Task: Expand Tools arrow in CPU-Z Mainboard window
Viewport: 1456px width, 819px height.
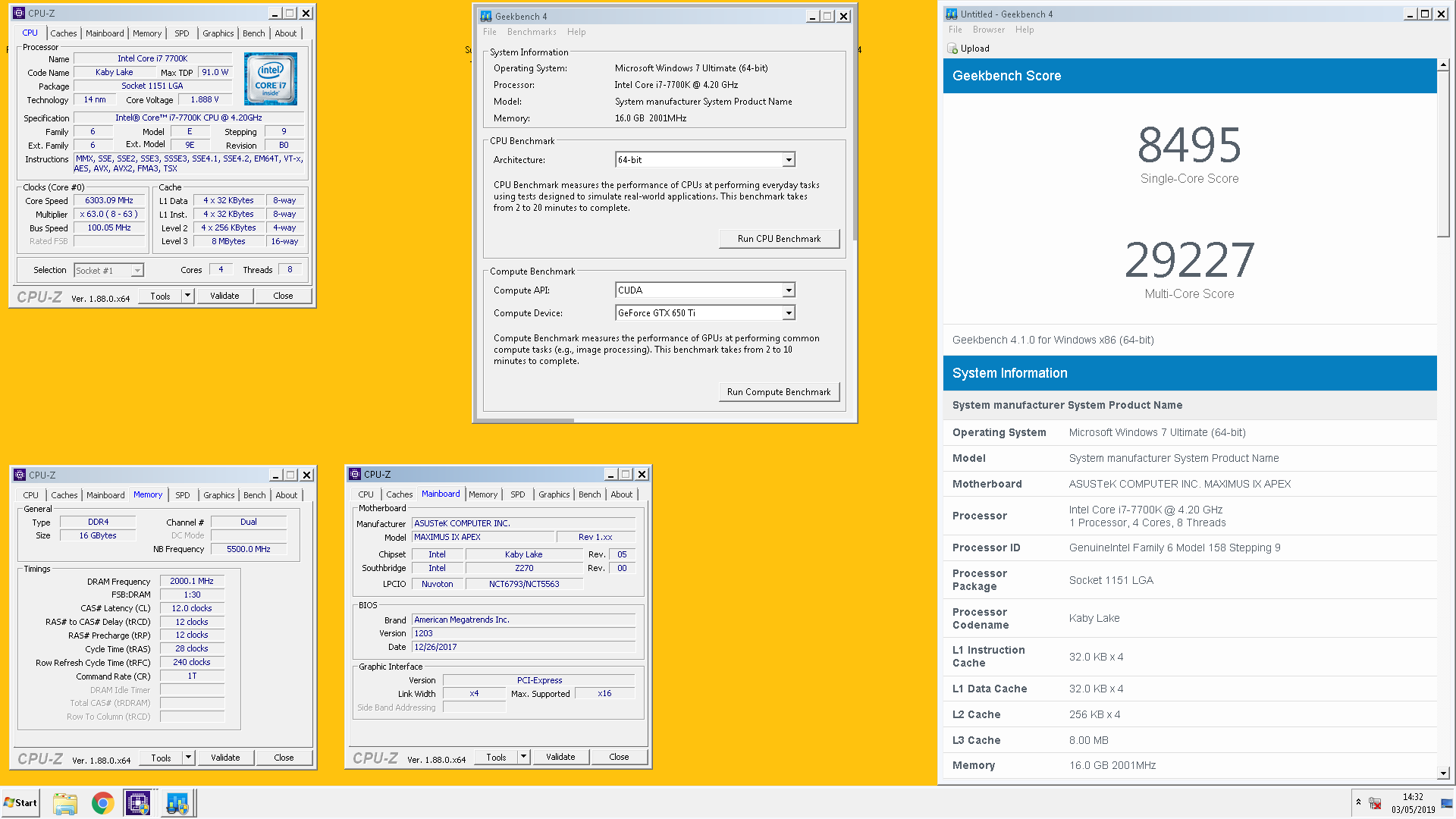Action: pos(524,757)
